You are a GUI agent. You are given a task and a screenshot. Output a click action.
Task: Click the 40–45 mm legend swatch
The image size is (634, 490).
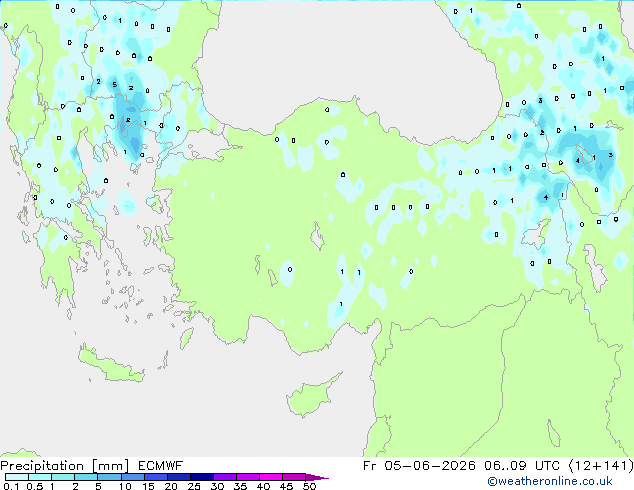[x=271, y=477]
